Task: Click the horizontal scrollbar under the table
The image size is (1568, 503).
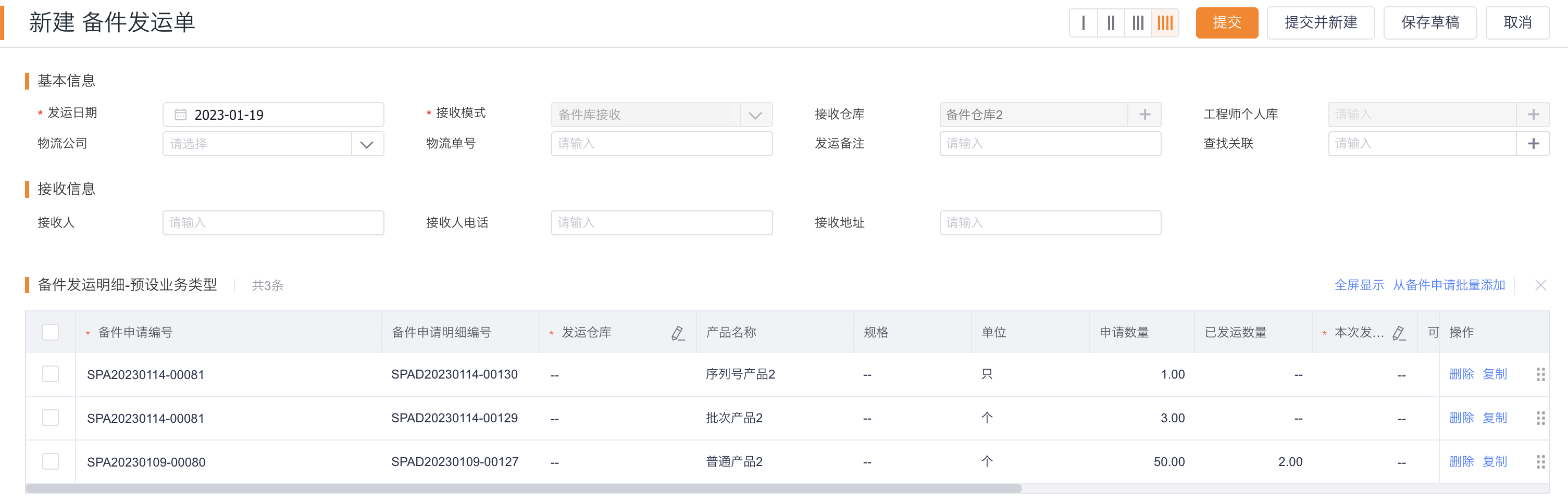Action: click(524, 488)
